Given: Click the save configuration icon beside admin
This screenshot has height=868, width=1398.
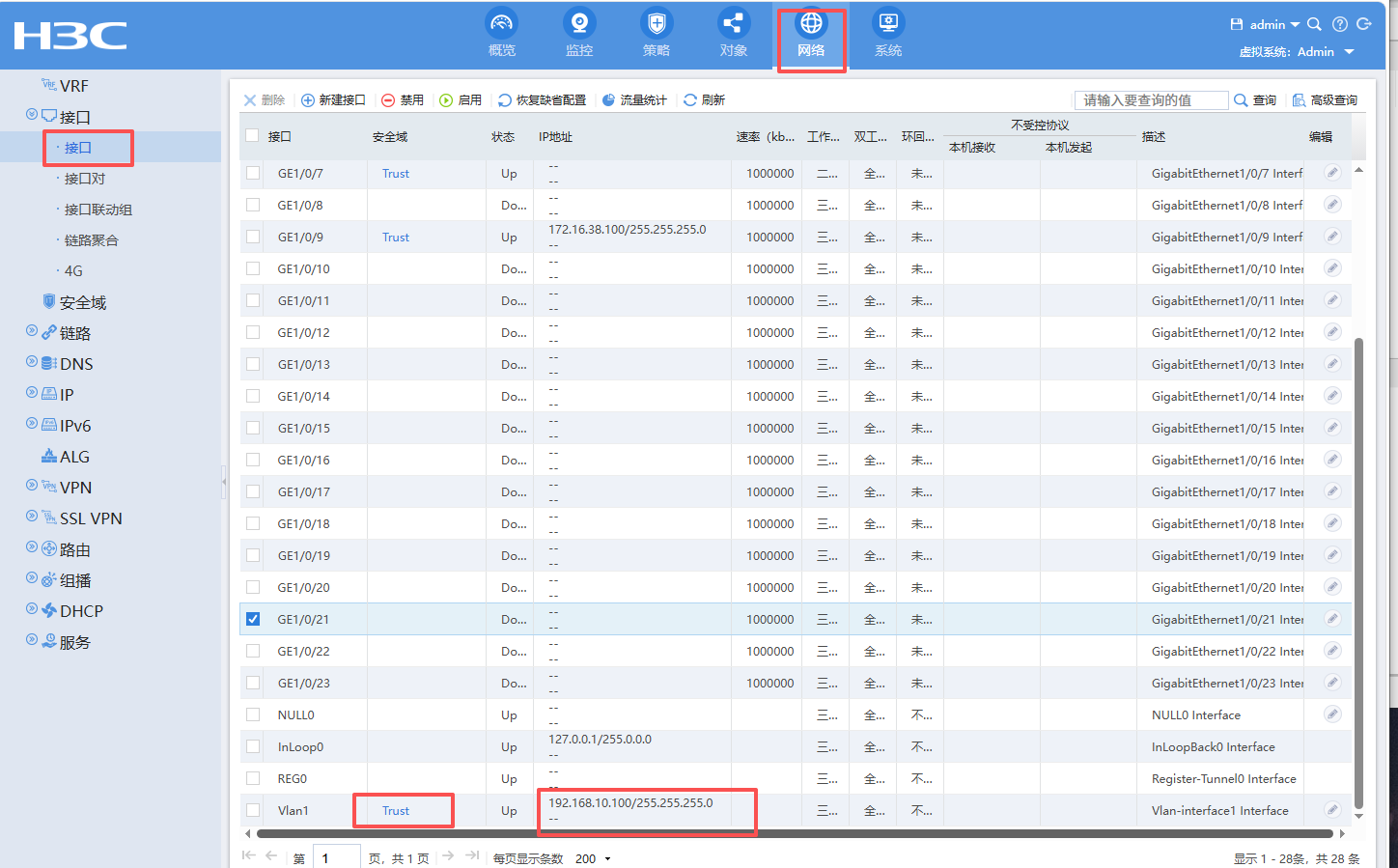Looking at the screenshot, I should pos(1237,24).
